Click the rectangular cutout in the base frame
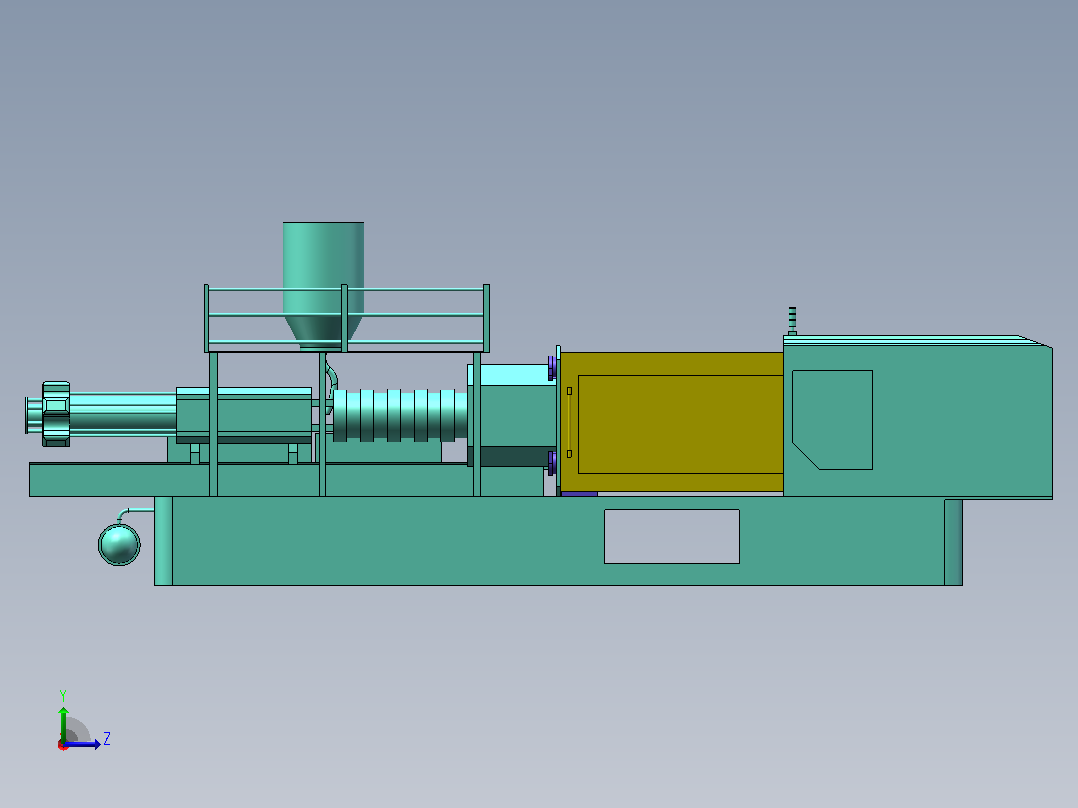Screen dimensions: 1078x808 click(672, 536)
